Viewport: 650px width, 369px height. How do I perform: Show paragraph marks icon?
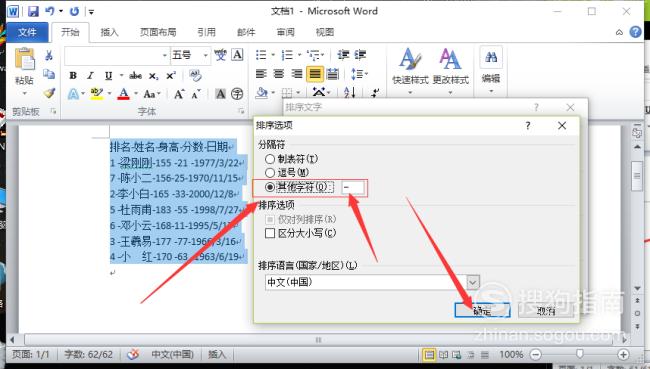click(375, 92)
